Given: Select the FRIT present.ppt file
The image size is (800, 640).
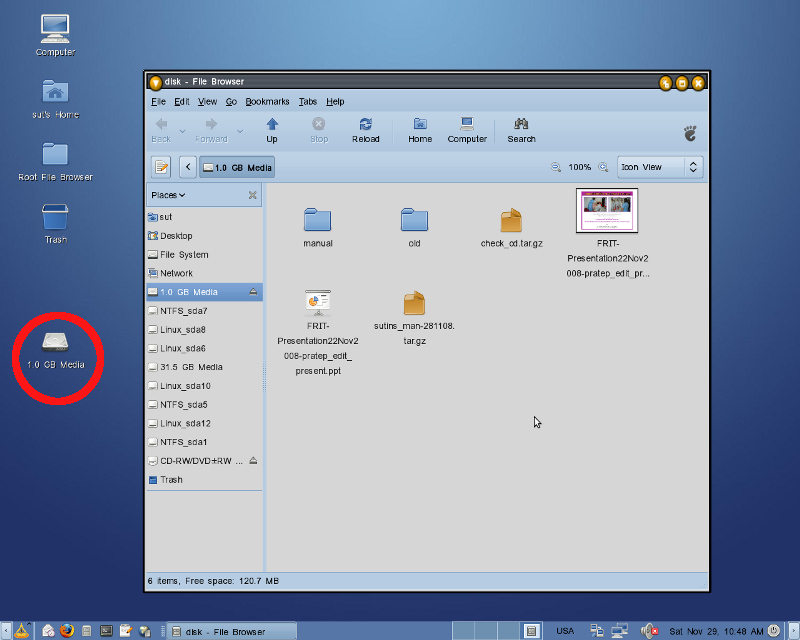Looking at the screenshot, I should tap(318, 303).
